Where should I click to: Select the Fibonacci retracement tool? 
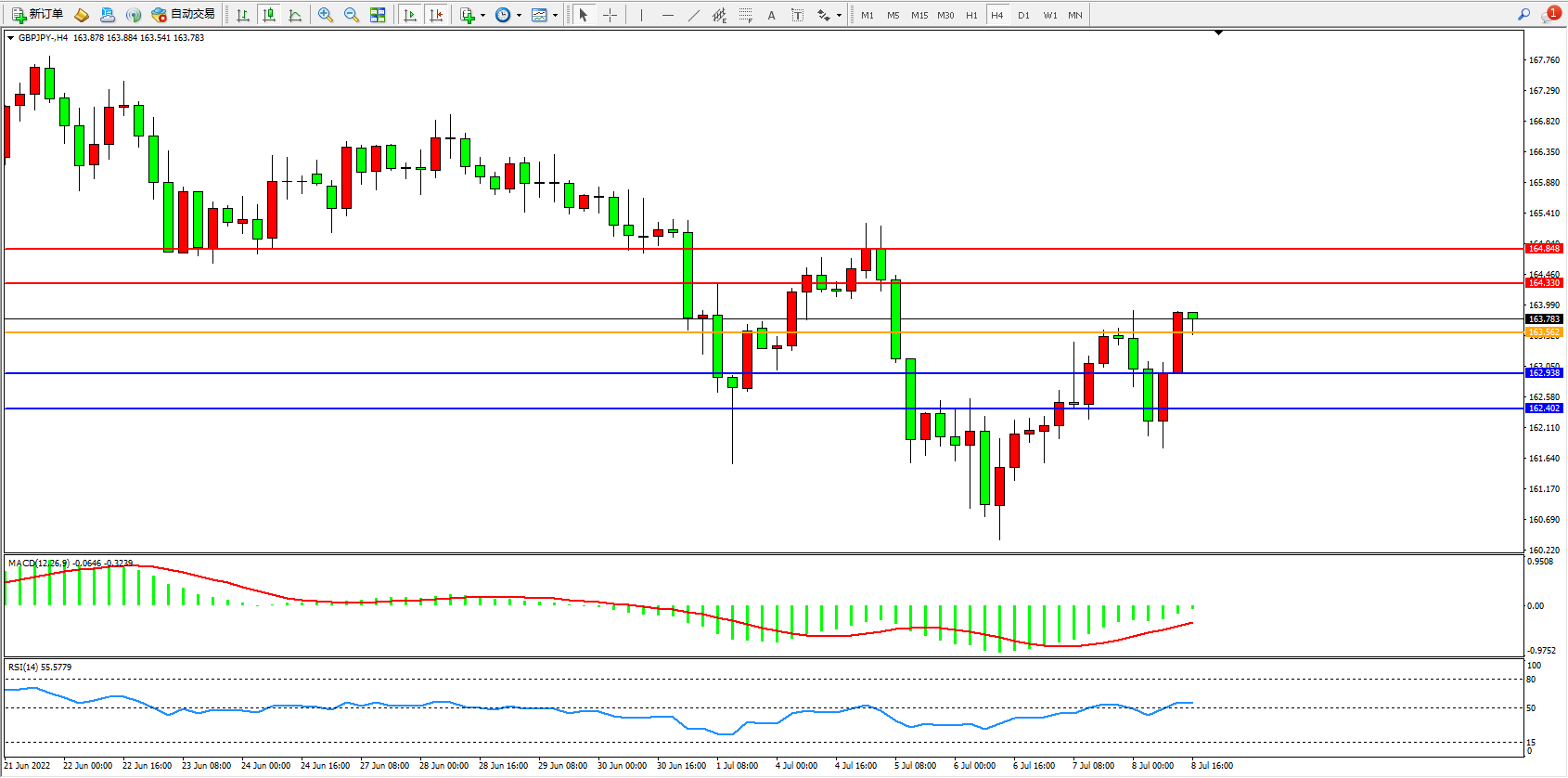click(x=746, y=15)
